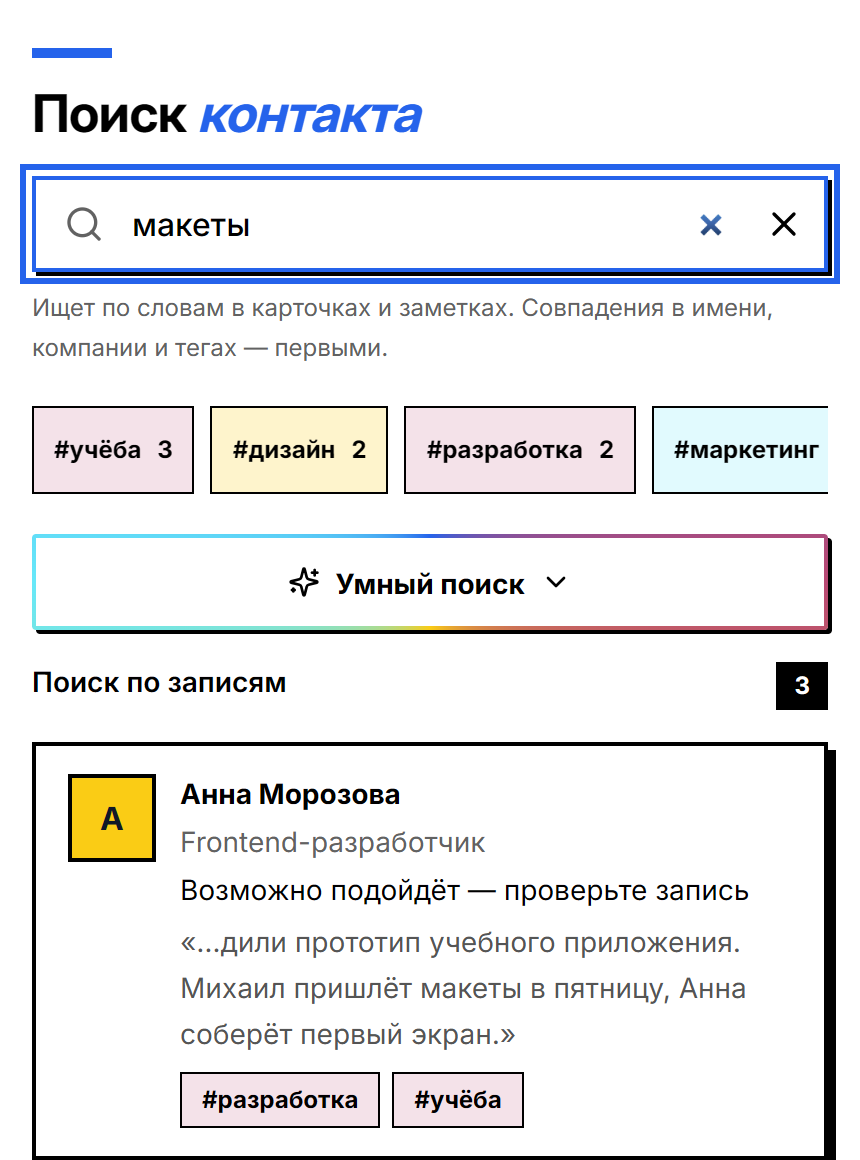
Task: Open Анна Морозова's avatar tile «А»
Action: pyautogui.click(x=112, y=818)
